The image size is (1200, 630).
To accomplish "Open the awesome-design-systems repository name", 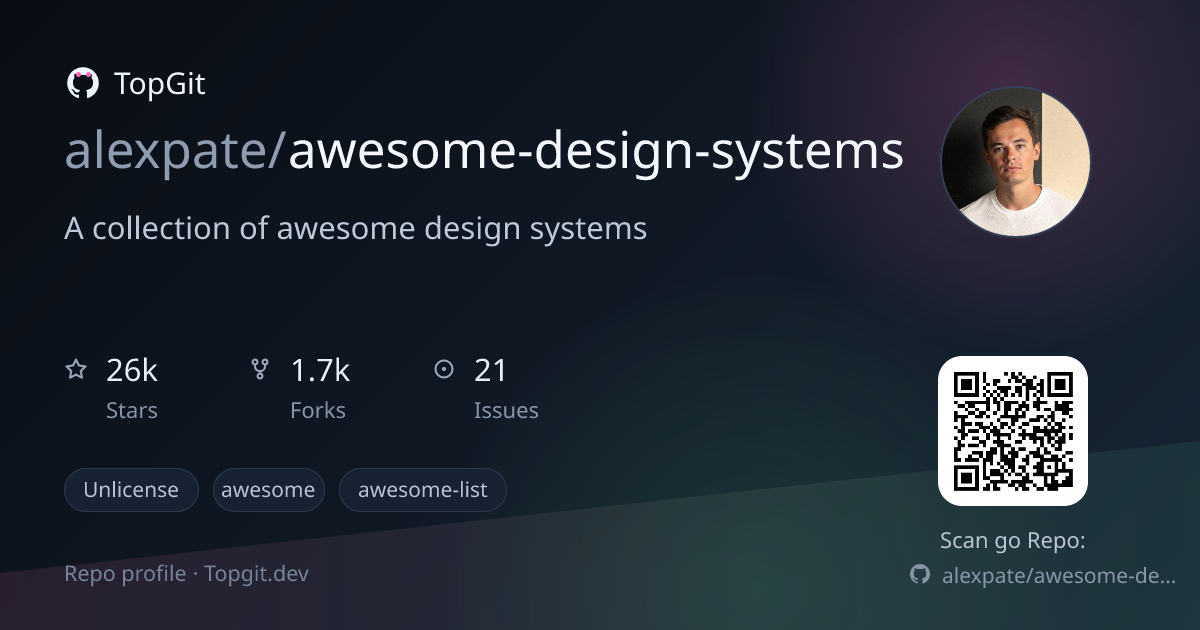I will [x=596, y=152].
